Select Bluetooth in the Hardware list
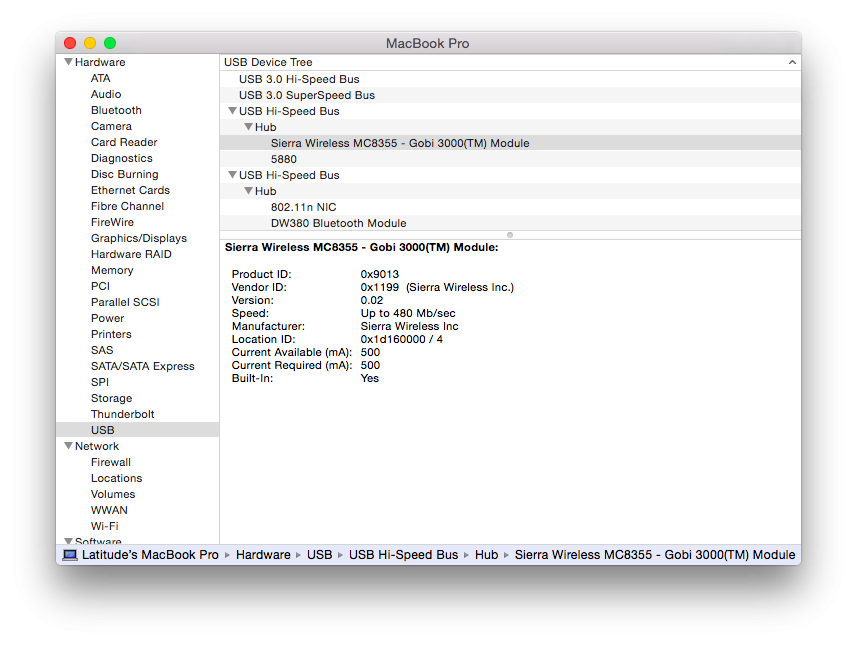 (116, 110)
